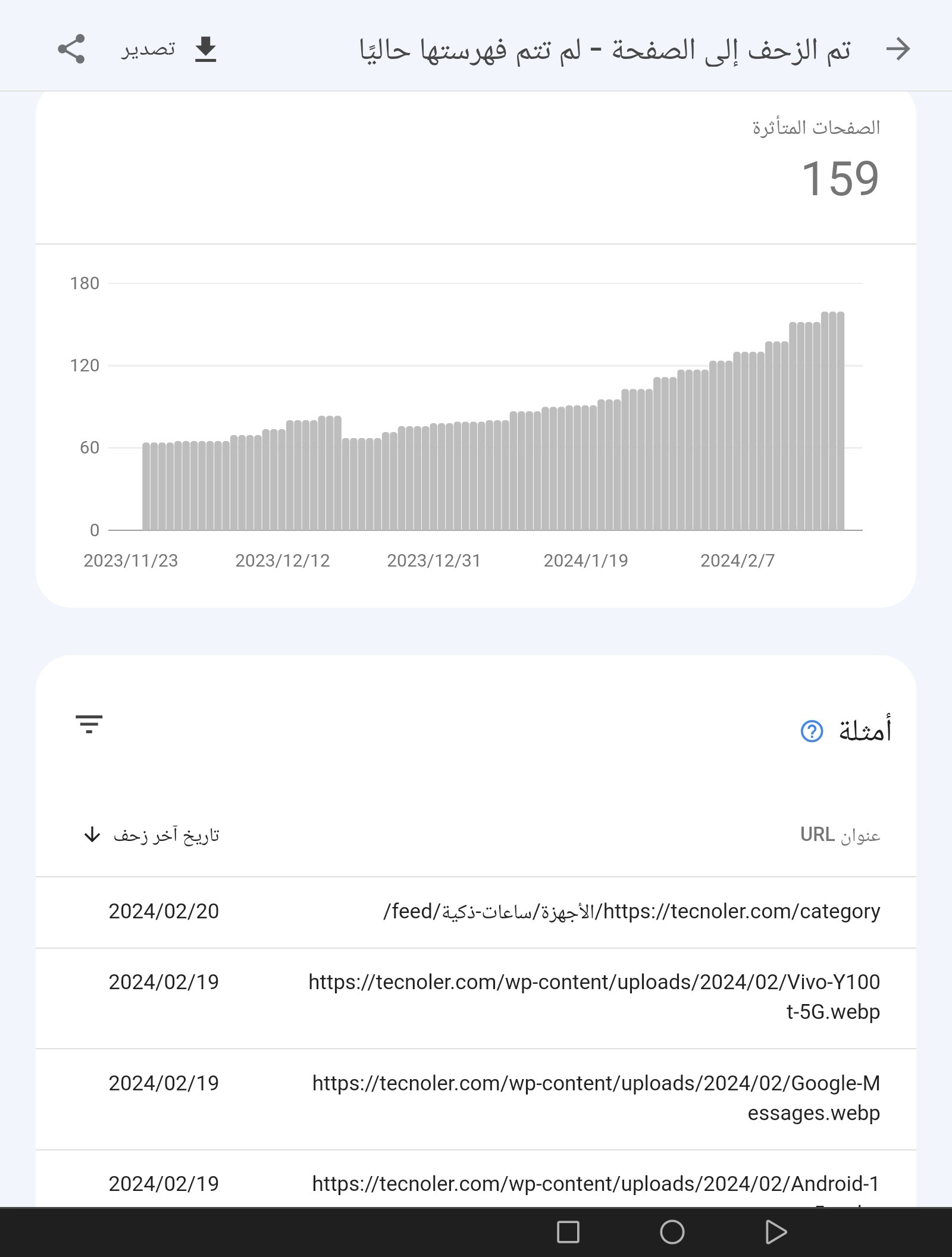Click the page title in header
Viewport: 952px width, 1257px height.
(605, 50)
